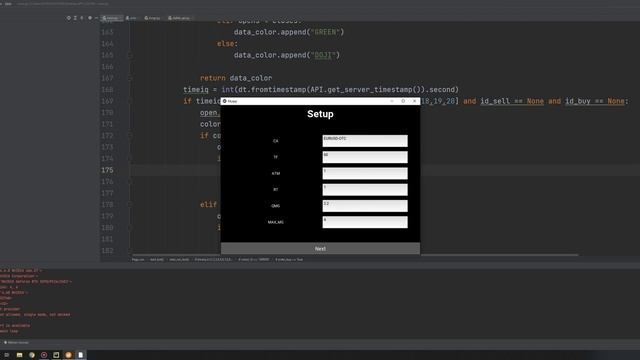Click the 'elif' keyword on line 178

click(x=209, y=205)
